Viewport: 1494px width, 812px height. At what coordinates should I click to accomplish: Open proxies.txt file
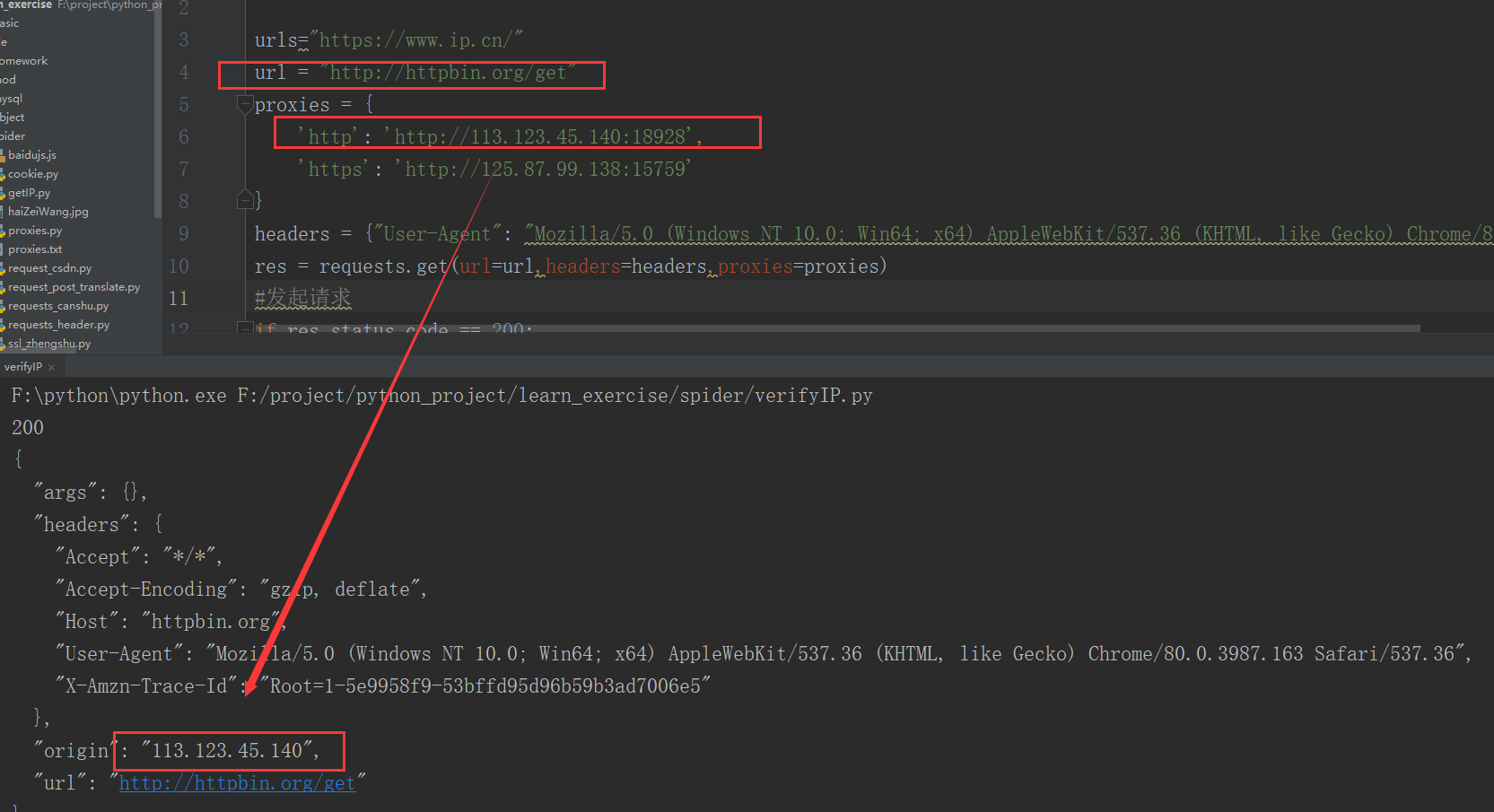(35, 249)
